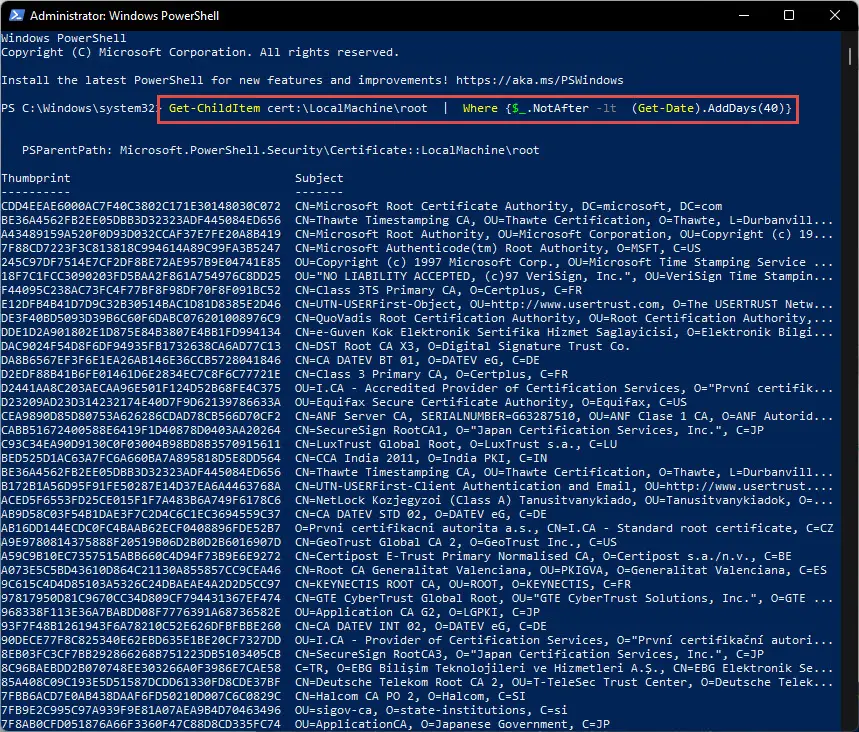Viewport: 859px width, 732px height.
Task: Click CN=SecureSign RootCA3 subject
Action: pyautogui.click(x=529, y=654)
